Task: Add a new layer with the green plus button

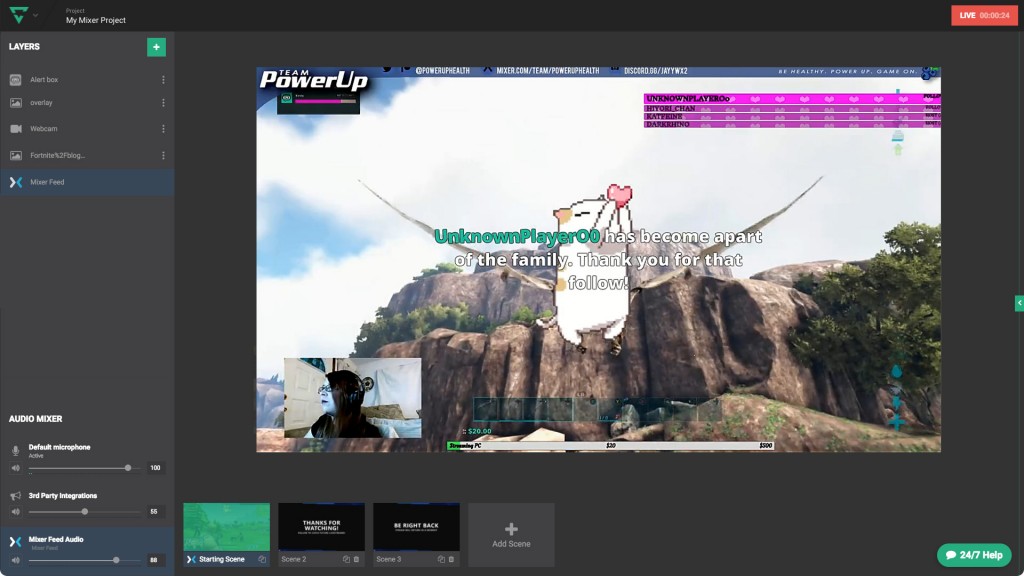Action: (156, 47)
